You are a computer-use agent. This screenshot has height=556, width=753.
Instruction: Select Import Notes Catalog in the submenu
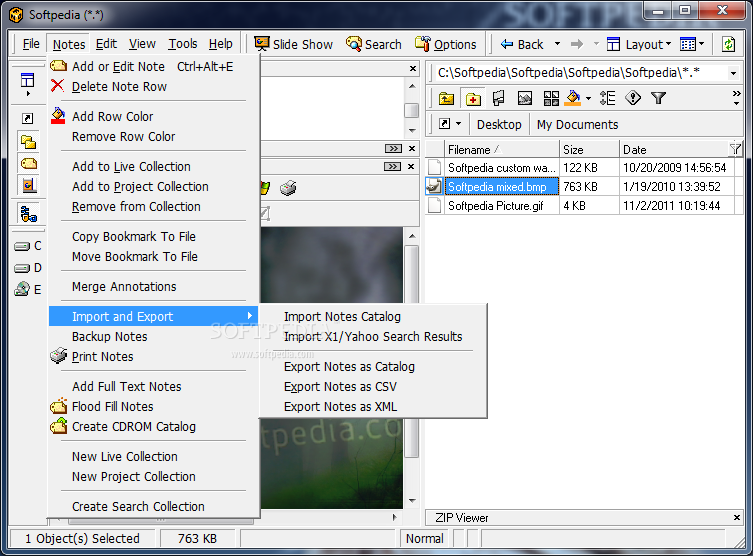point(373,317)
